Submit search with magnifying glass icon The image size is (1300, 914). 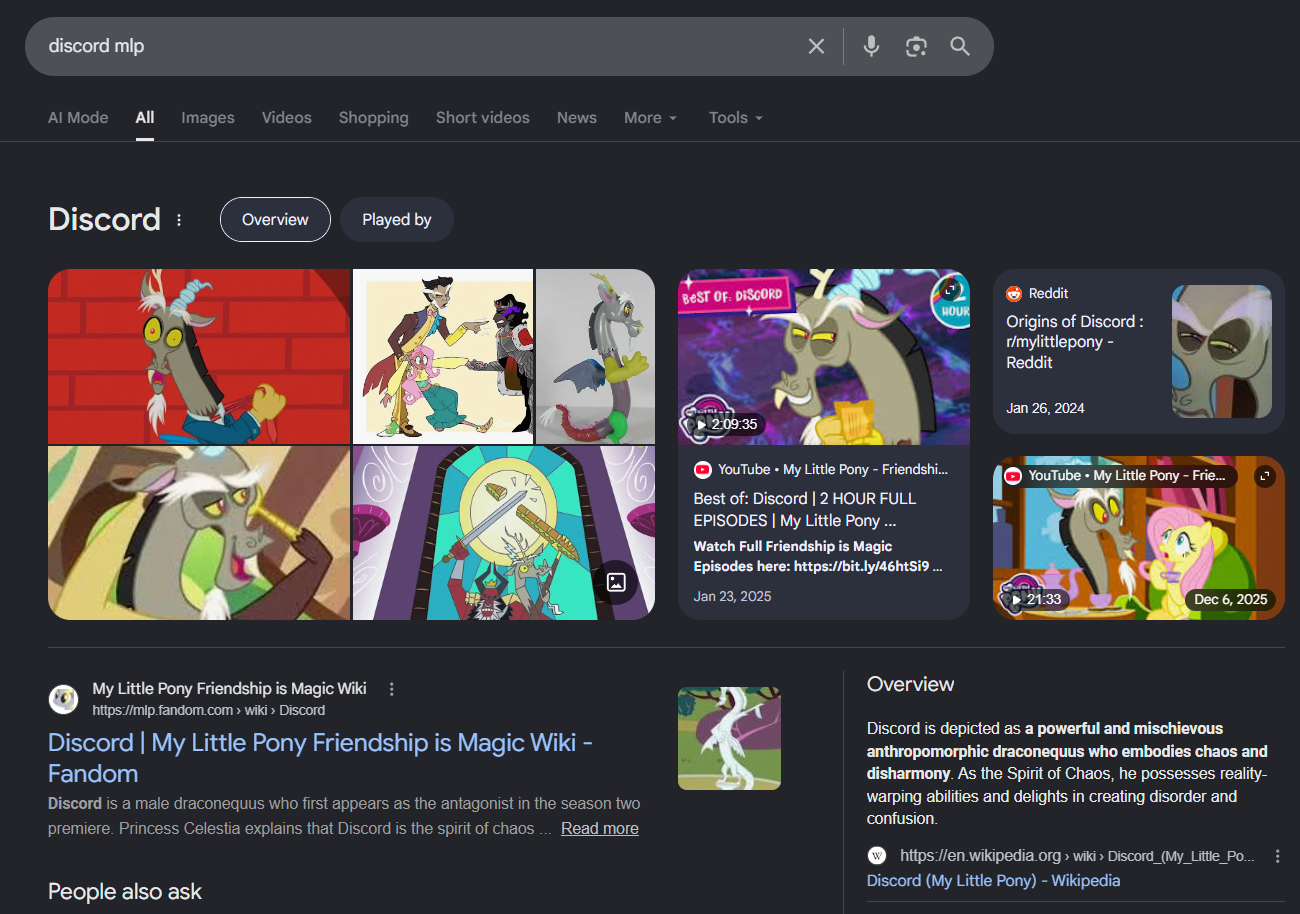[960, 46]
